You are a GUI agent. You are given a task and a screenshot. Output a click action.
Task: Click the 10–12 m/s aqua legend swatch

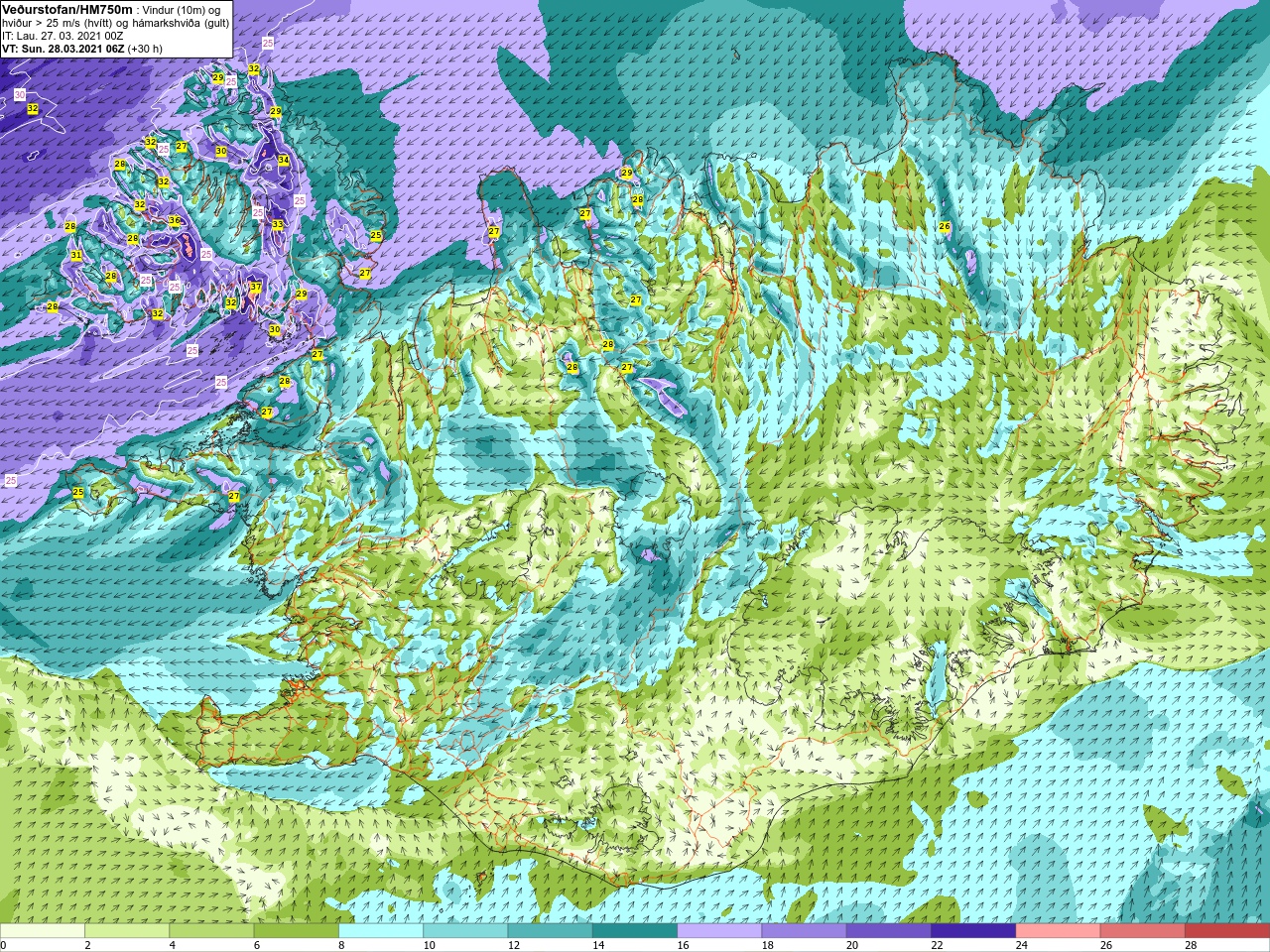coord(465,931)
